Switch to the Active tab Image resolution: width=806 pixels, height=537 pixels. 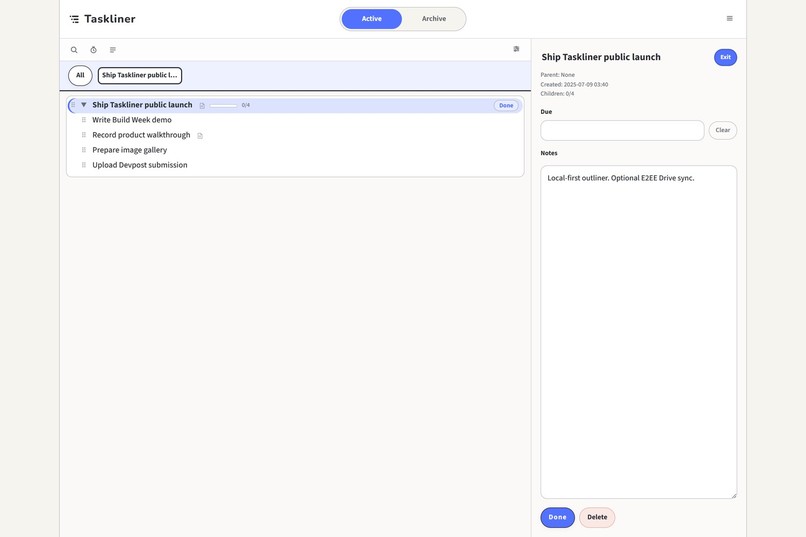[372, 19]
